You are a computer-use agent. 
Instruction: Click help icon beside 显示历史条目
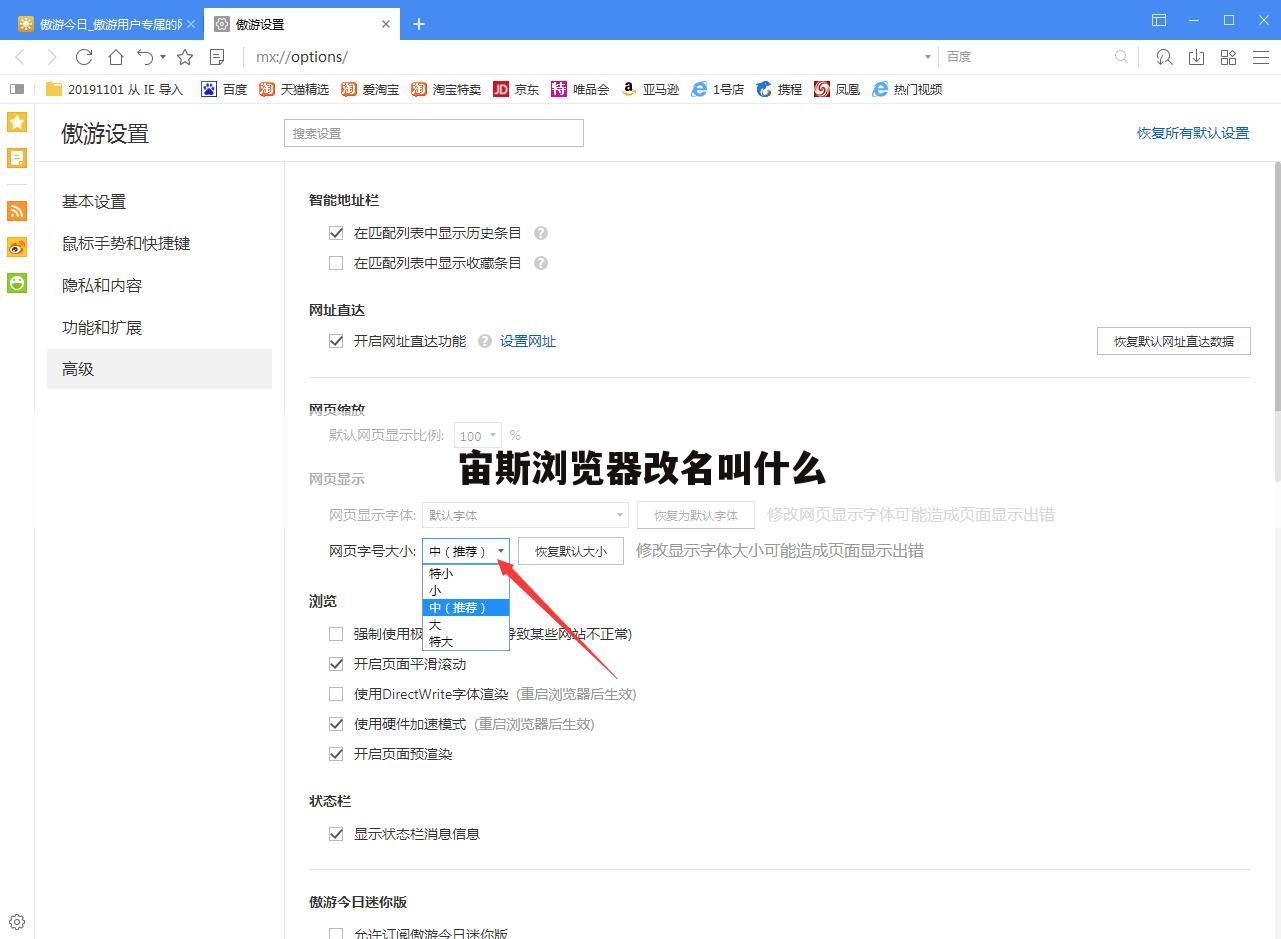click(x=541, y=233)
